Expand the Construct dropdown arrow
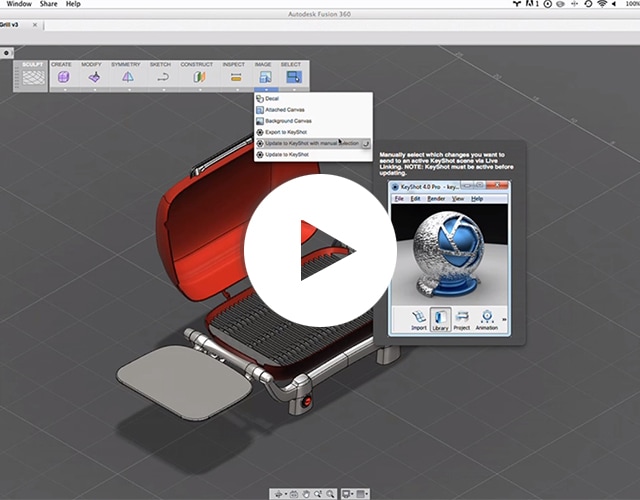 [x=200, y=89]
